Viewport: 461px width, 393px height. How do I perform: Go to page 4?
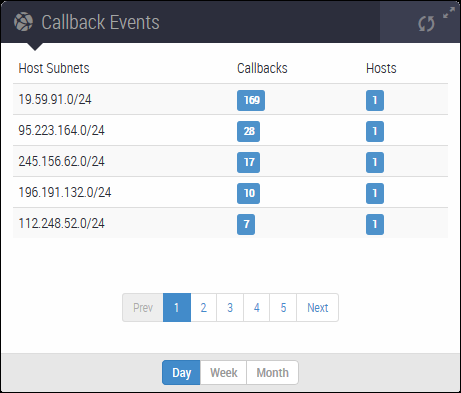point(256,307)
